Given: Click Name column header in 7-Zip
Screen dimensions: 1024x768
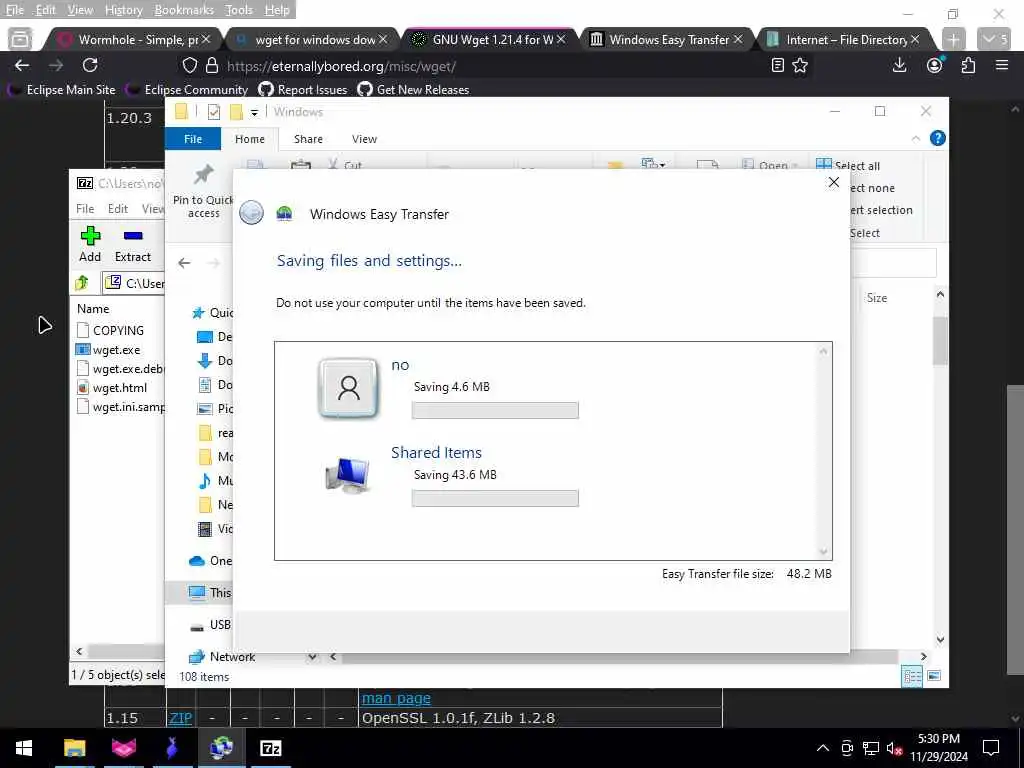Looking at the screenshot, I should 93,309.
